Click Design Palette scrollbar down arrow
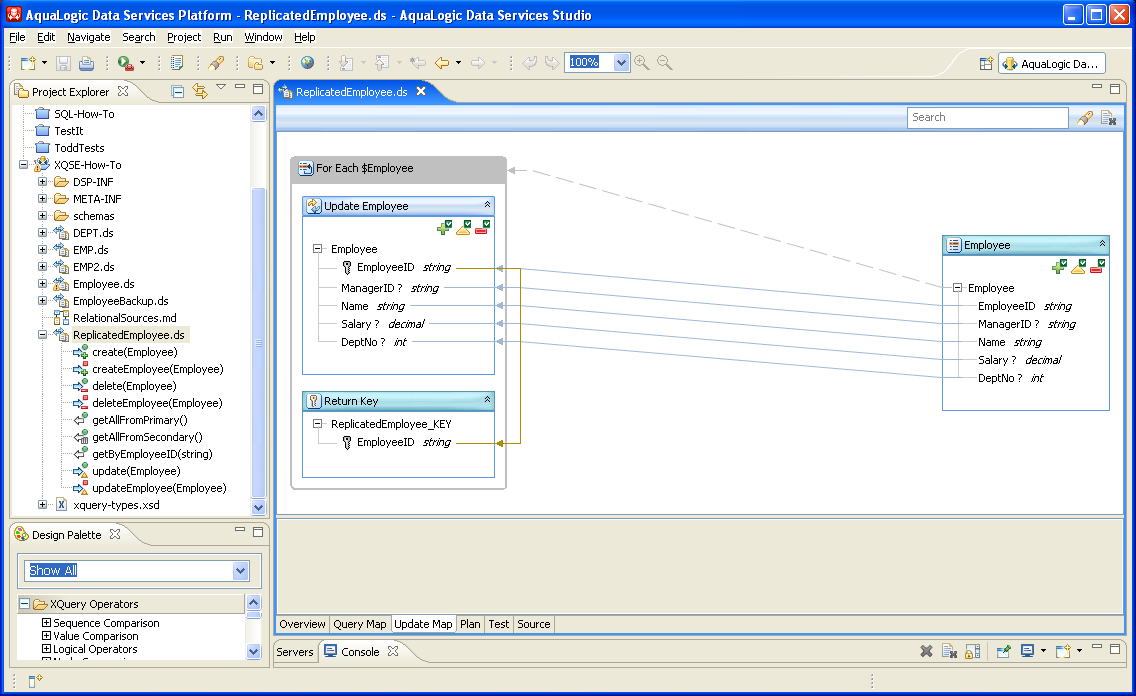 click(x=254, y=651)
